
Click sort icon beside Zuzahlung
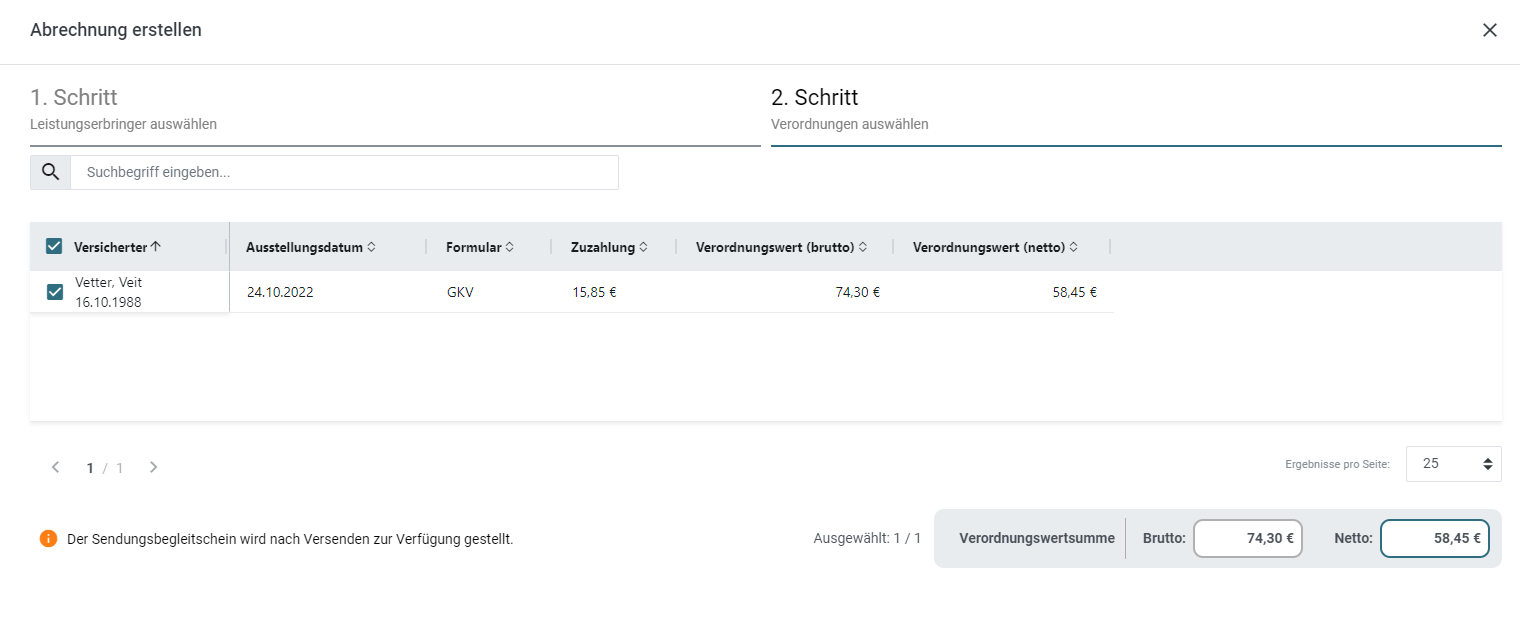tap(644, 247)
